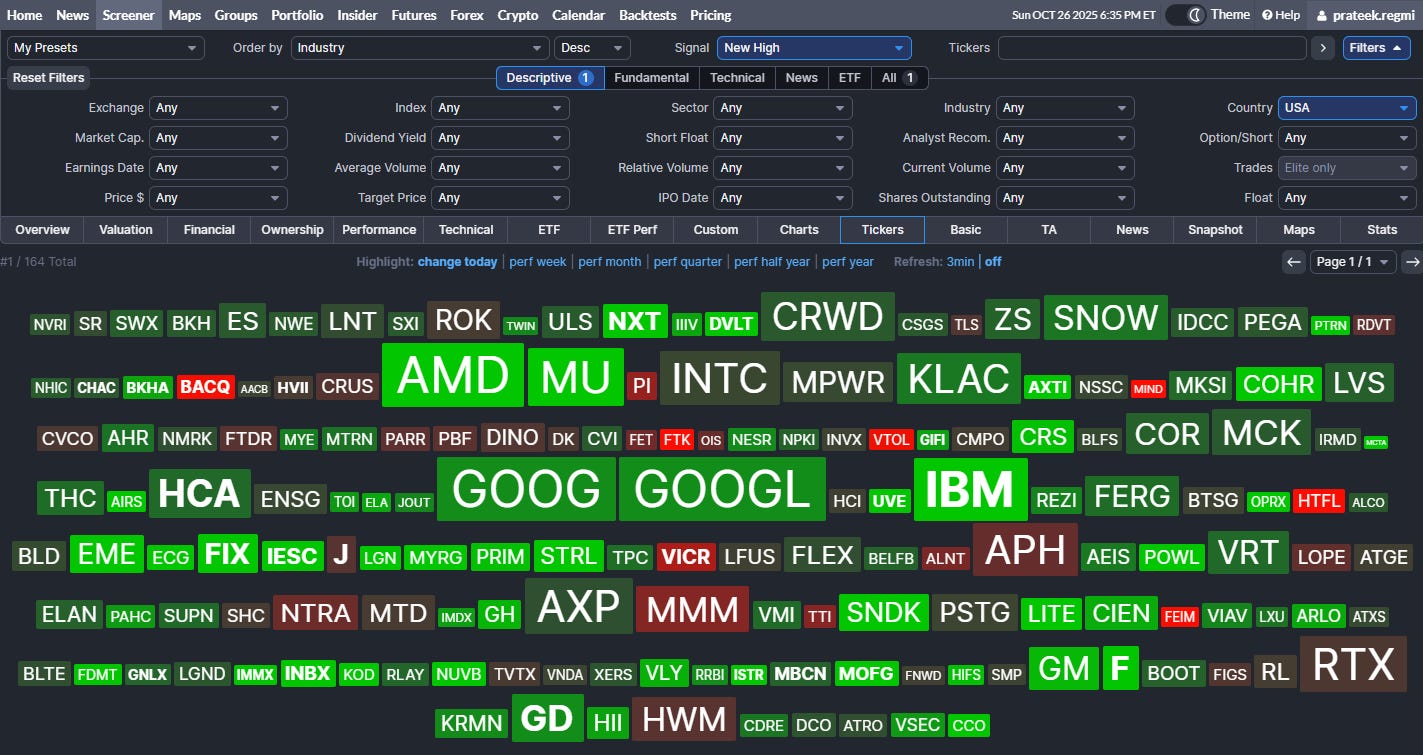This screenshot has width=1423, height=755.
Task: Open the My Presets dropdown
Action: point(106,48)
